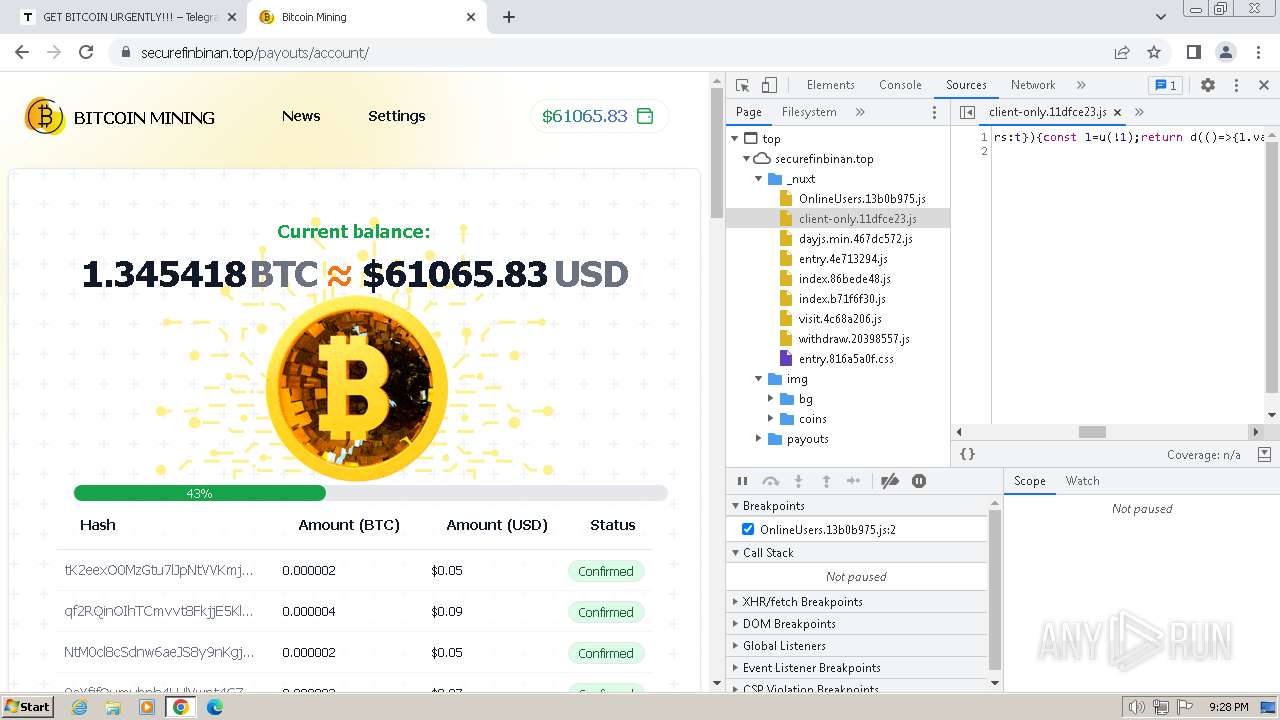Open the Windows Start menu
Image resolution: width=1280 pixels, height=720 pixels.
point(27,707)
